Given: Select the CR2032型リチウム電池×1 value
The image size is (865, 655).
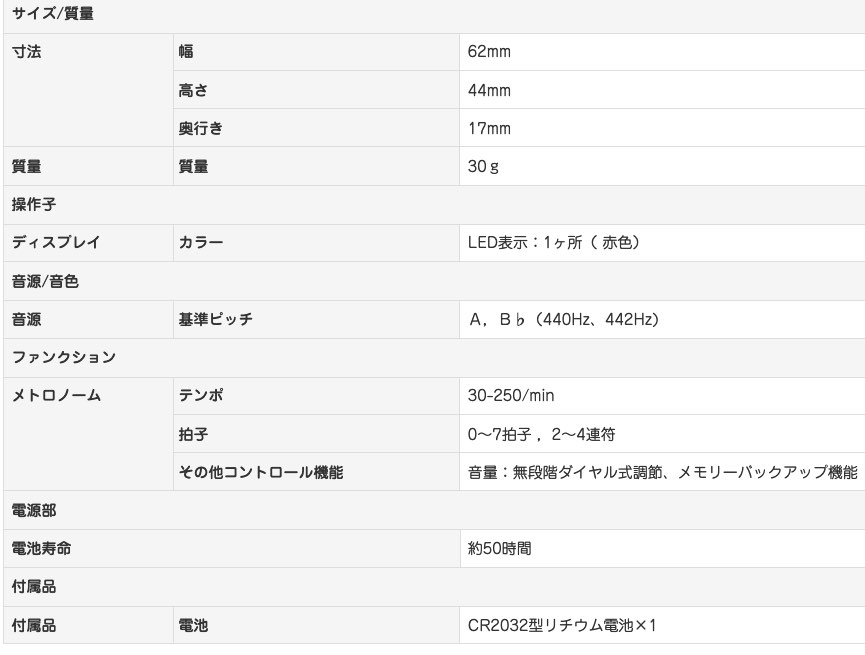Looking at the screenshot, I should tap(562, 625).
